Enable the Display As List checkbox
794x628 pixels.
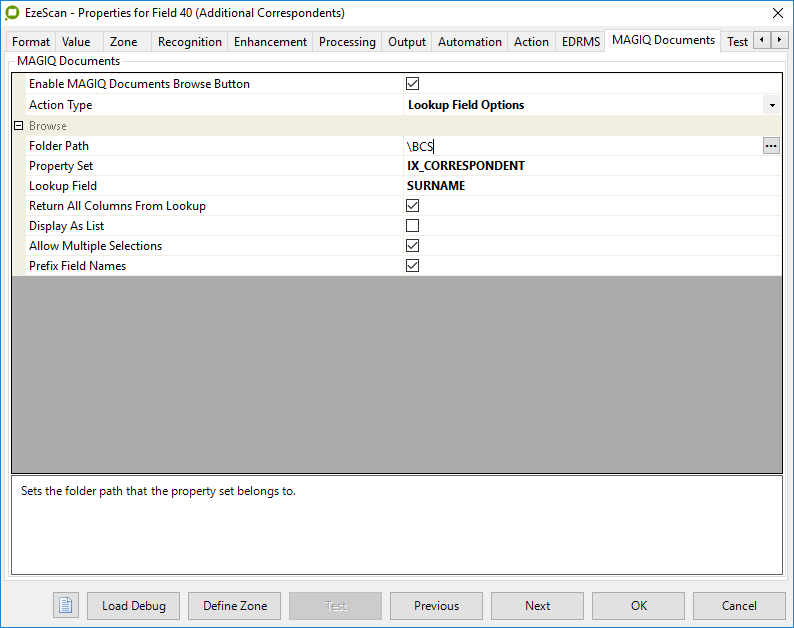click(412, 226)
